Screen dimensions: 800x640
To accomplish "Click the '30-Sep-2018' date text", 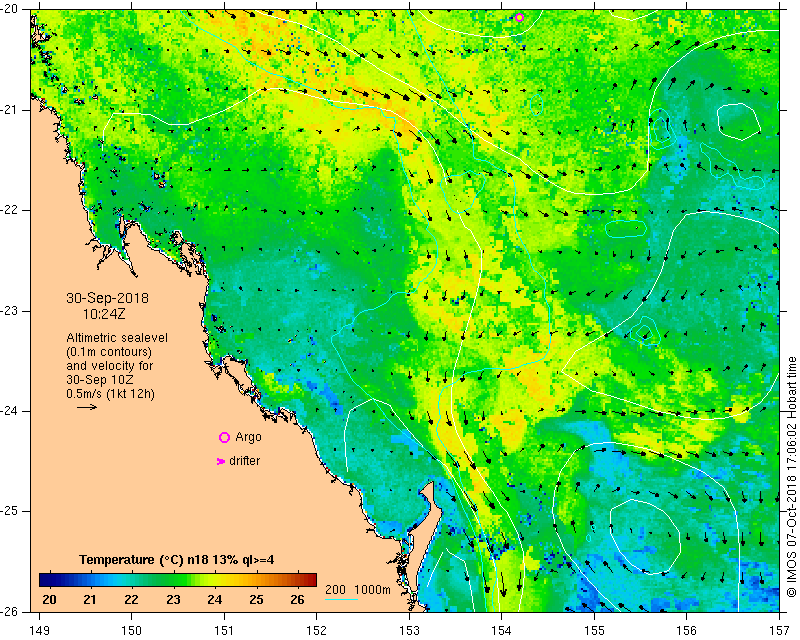I will [107, 298].
